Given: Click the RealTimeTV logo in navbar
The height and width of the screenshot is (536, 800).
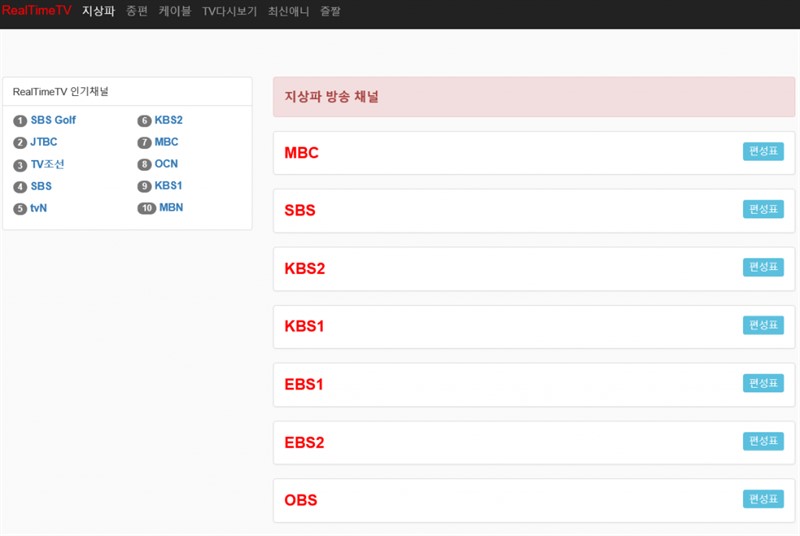Looking at the screenshot, I should (x=36, y=11).
